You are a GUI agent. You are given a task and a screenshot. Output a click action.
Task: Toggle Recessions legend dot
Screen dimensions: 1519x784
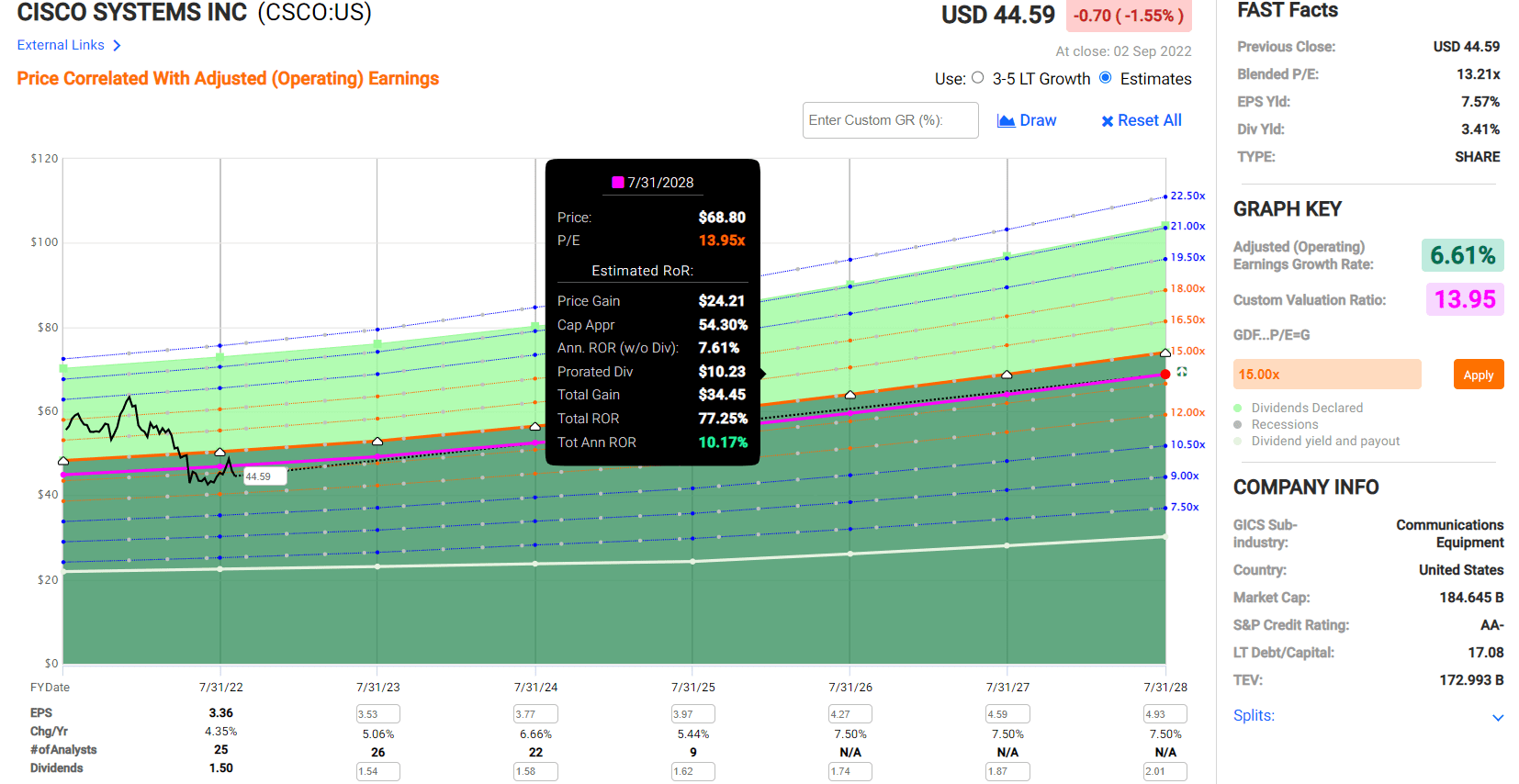click(1238, 424)
